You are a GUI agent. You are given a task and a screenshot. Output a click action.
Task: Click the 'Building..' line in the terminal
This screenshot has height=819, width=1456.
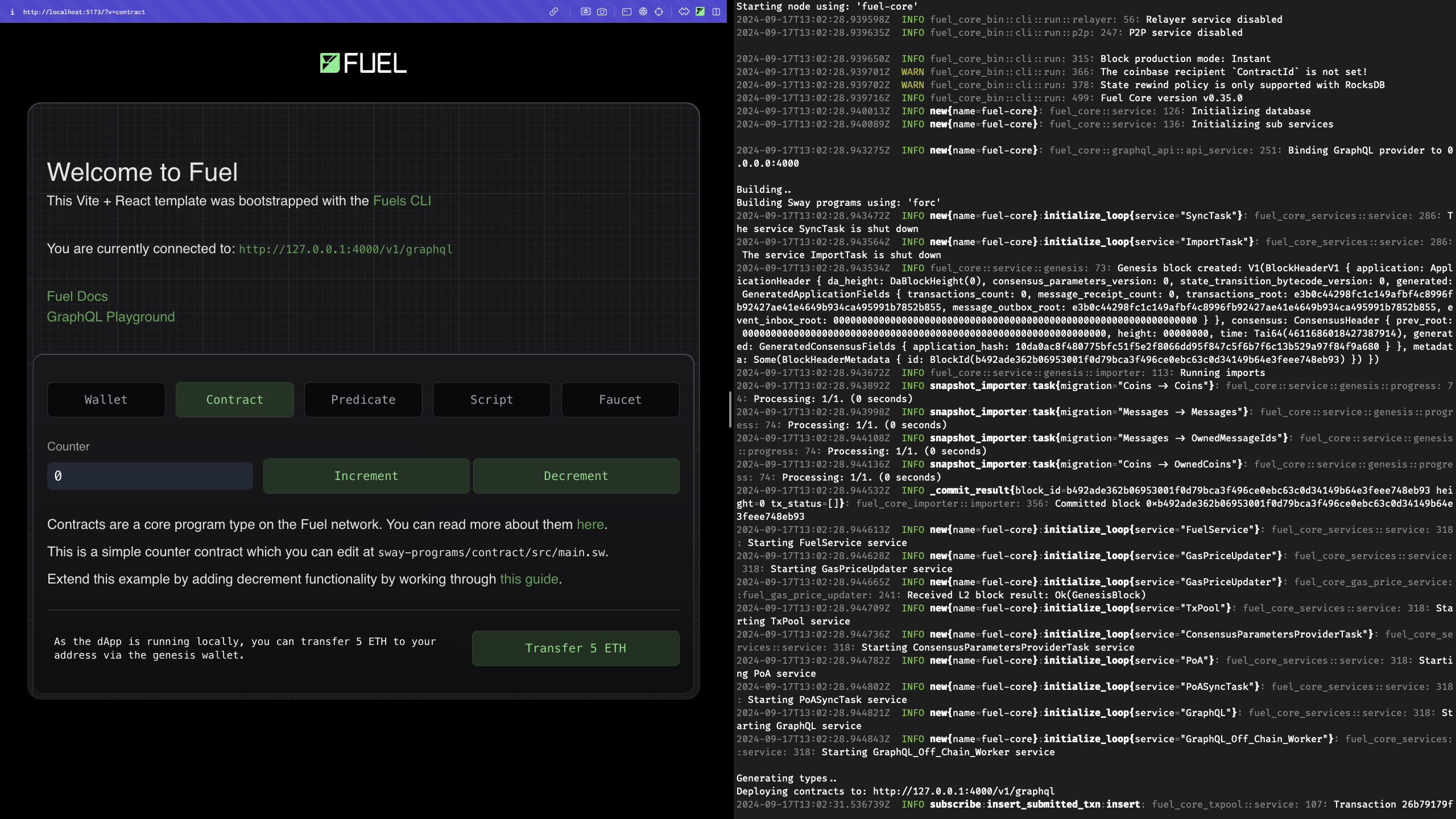tap(764, 189)
